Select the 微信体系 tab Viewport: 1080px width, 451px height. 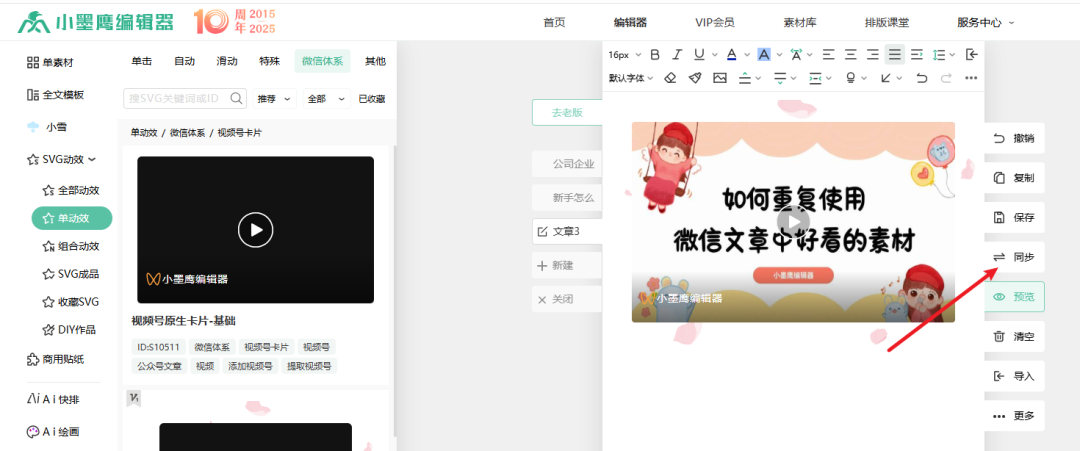pos(322,61)
